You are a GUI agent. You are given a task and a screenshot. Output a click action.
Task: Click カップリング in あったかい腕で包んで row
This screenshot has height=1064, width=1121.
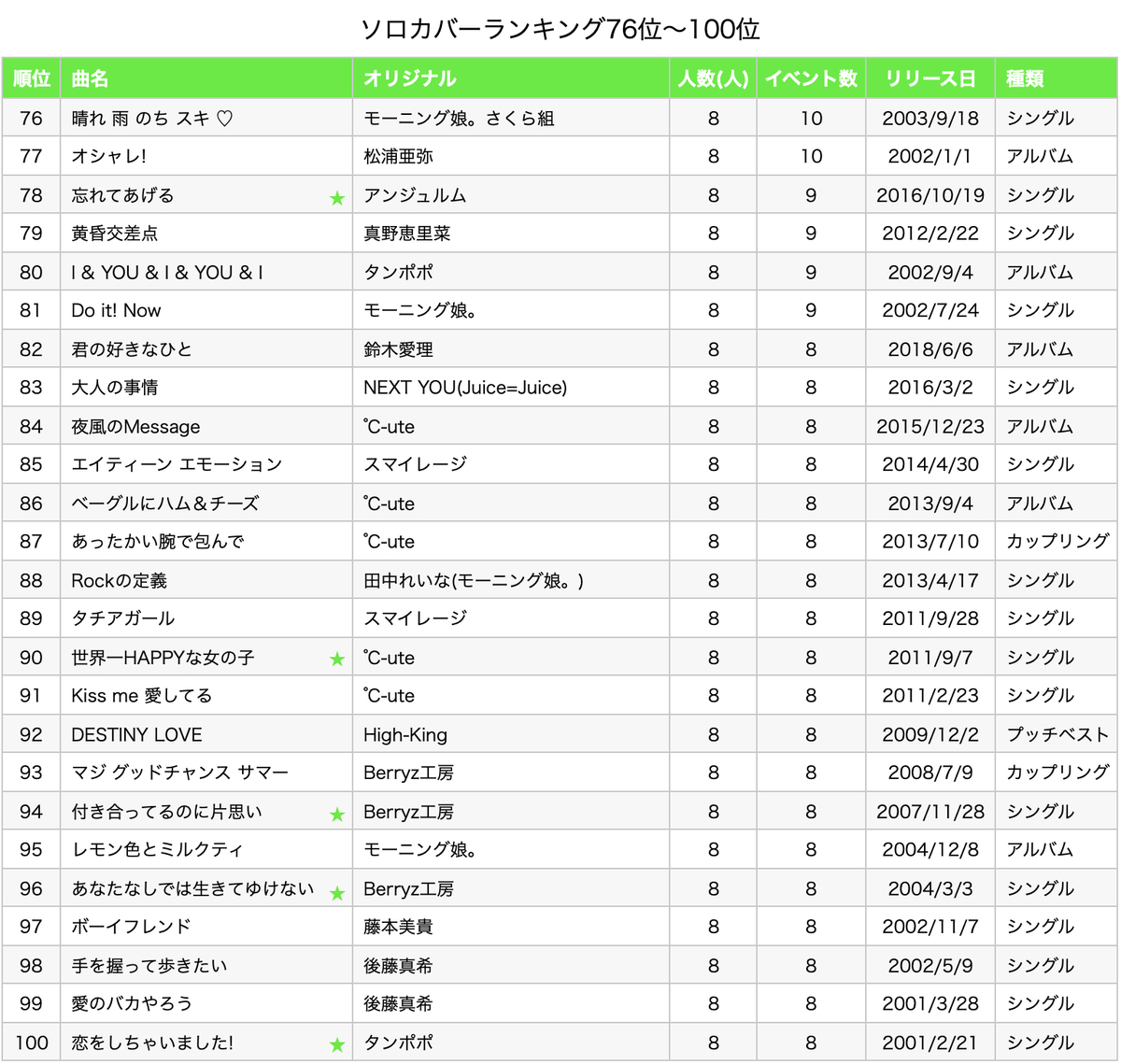[x=1057, y=542]
